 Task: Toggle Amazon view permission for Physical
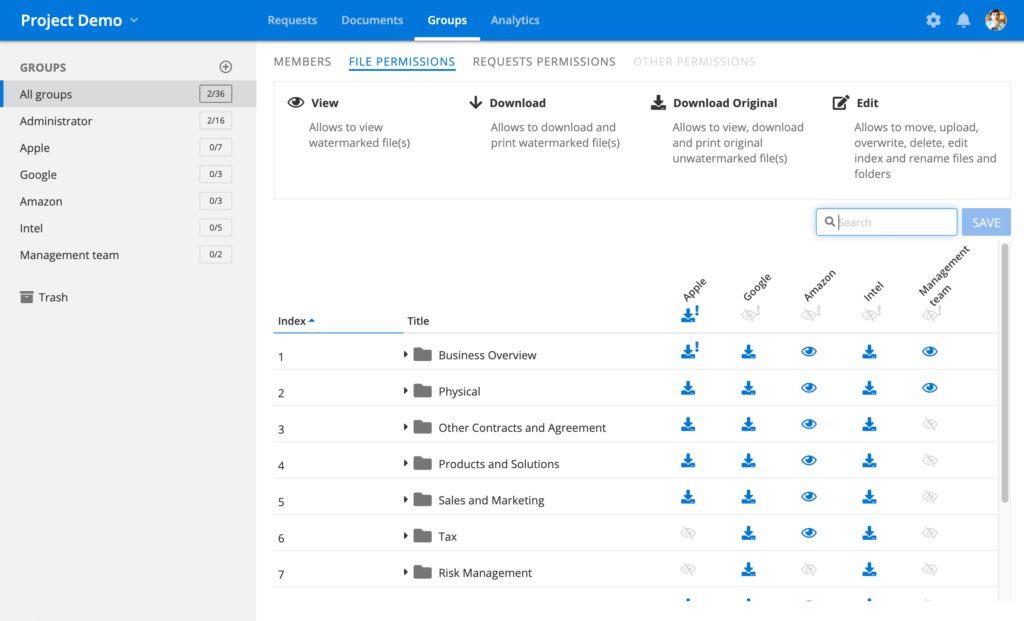pyautogui.click(x=808, y=388)
